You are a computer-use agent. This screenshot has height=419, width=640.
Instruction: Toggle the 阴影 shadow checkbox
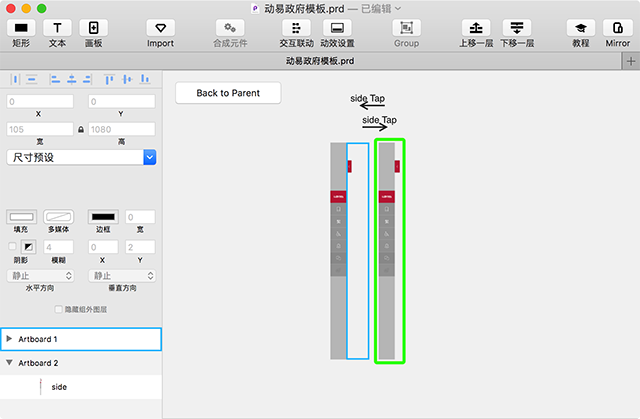click(12, 246)
